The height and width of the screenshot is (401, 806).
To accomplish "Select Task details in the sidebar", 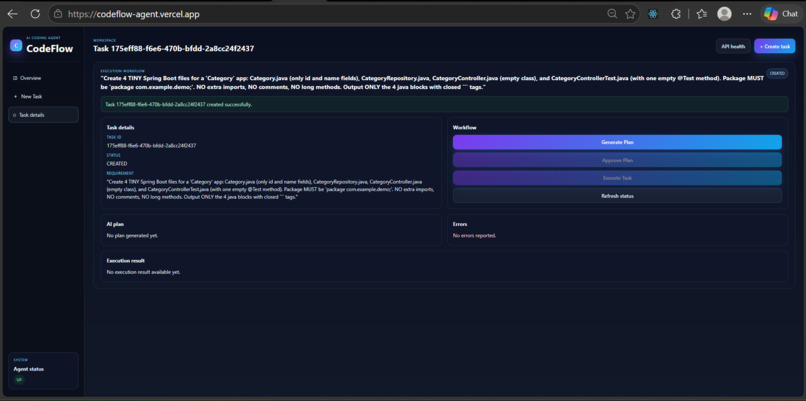I will coord(43,115).
